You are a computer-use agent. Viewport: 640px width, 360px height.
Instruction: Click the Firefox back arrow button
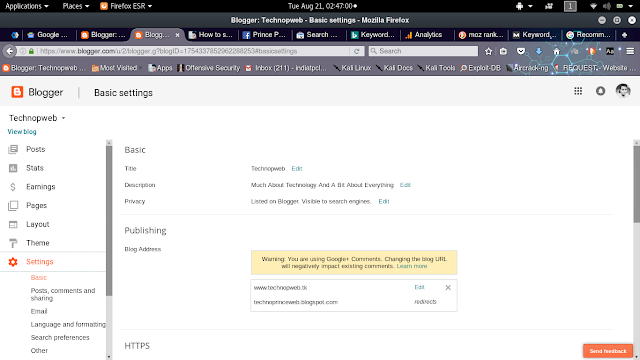[9, 51]
